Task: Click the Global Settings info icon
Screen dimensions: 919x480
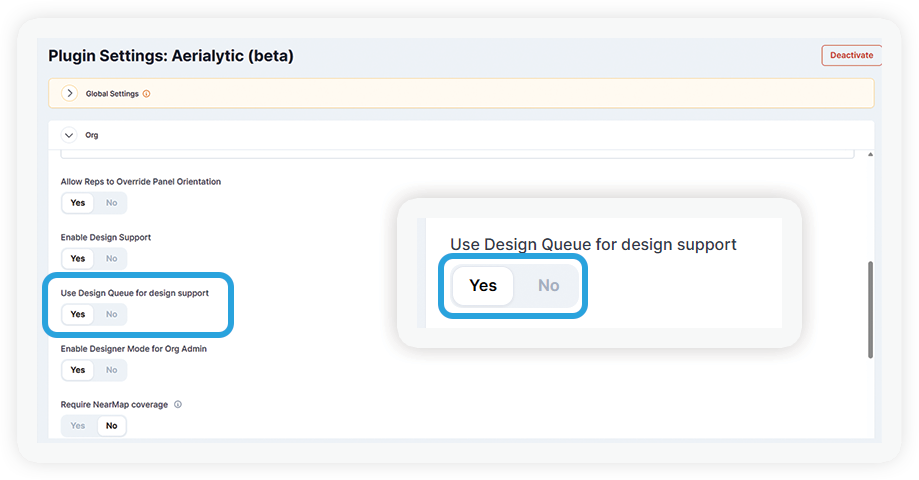Action: [147, 94]
